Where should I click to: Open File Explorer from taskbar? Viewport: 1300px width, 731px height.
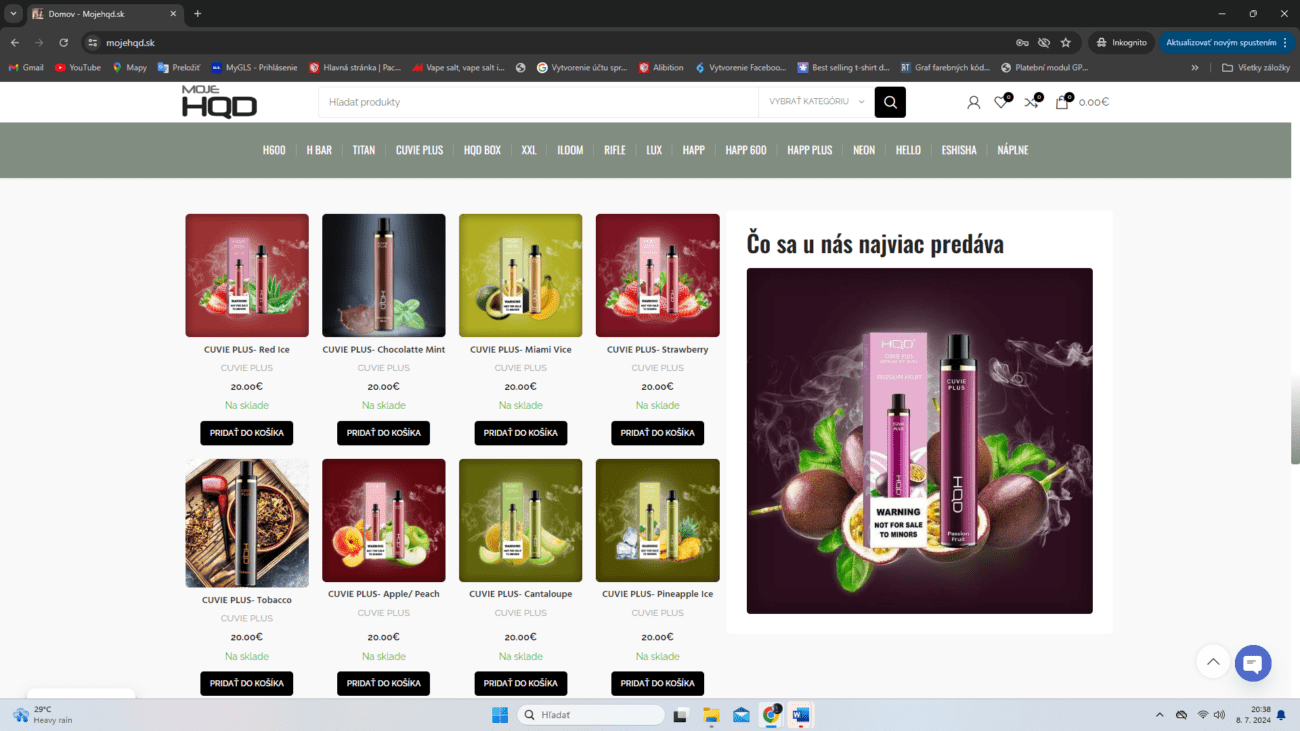(x=711, y=715)
